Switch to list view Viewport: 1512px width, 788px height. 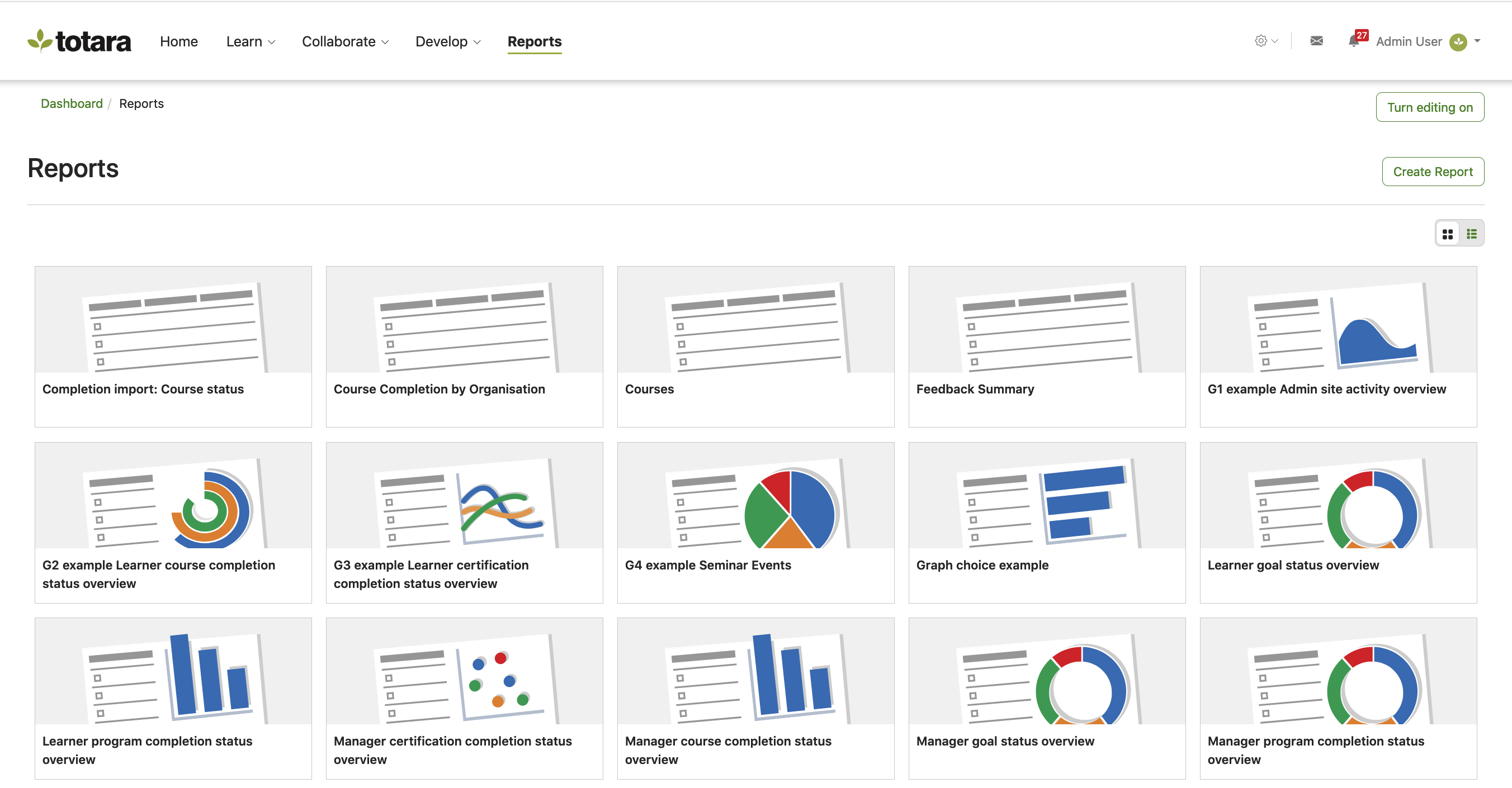pos(1472,234)
